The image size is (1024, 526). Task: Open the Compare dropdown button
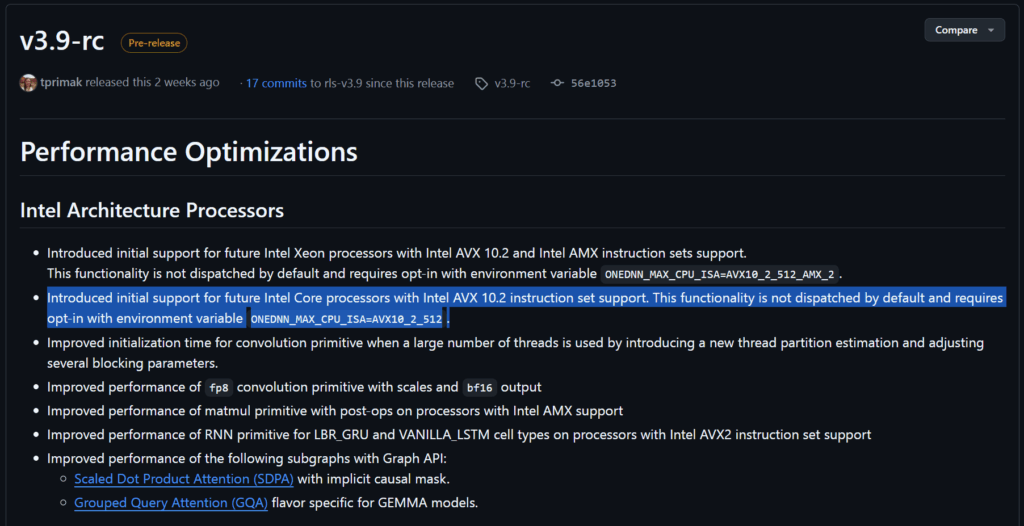[964, 30]
